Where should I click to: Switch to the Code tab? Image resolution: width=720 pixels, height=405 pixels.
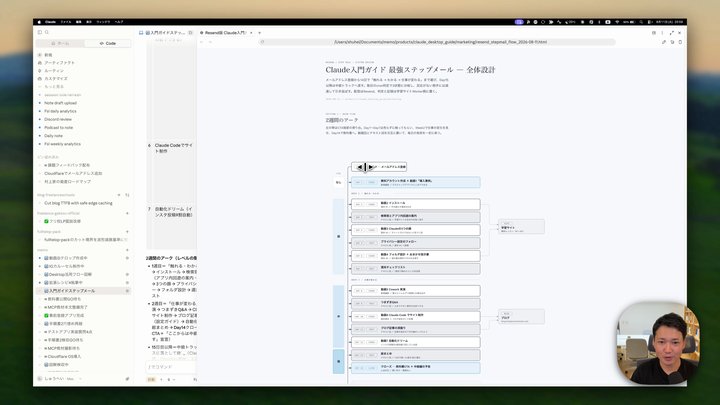click(x=108, y=43)
